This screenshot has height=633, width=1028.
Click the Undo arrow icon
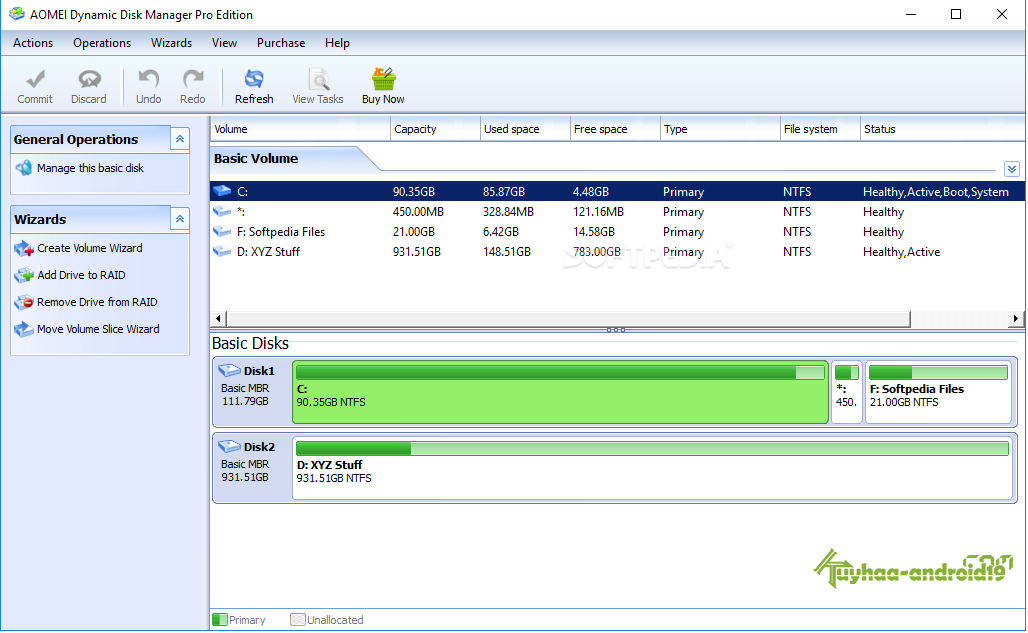tap(148, 79)
